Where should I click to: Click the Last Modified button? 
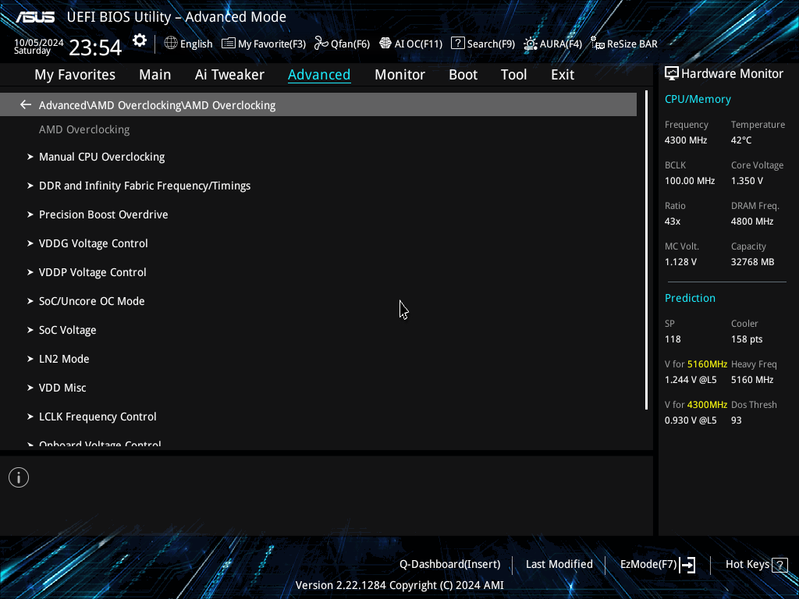[x=559, y=564]
